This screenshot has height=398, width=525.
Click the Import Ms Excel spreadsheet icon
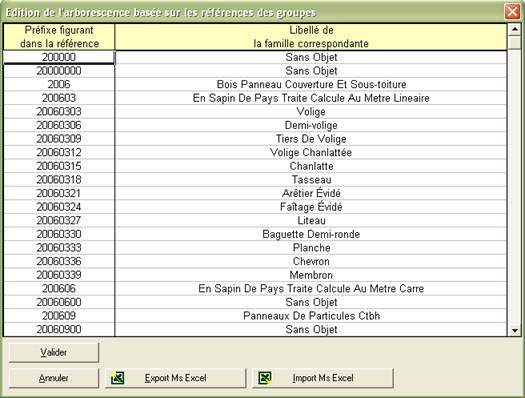coord(265,378)
